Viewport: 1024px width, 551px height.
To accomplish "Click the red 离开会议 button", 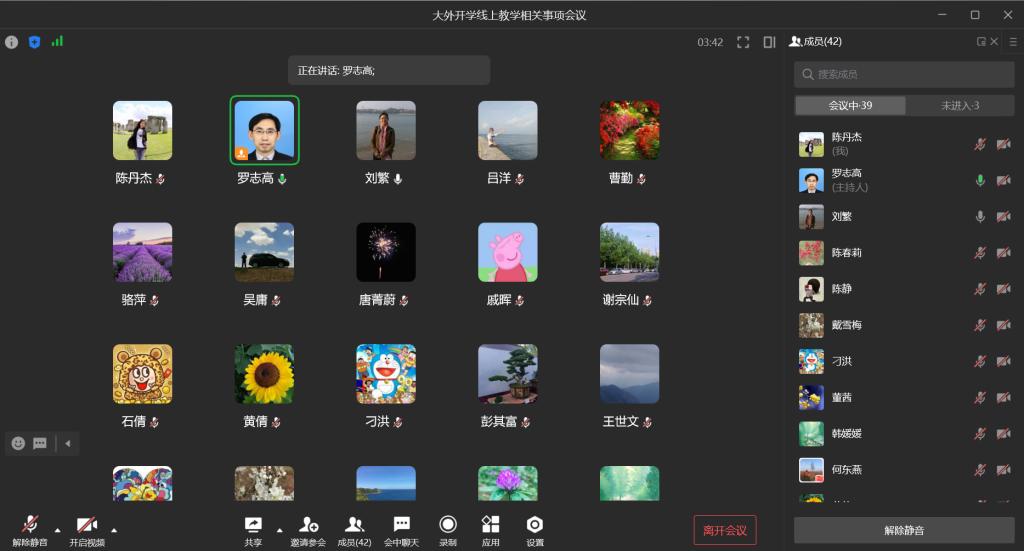I will pos(724,530).
